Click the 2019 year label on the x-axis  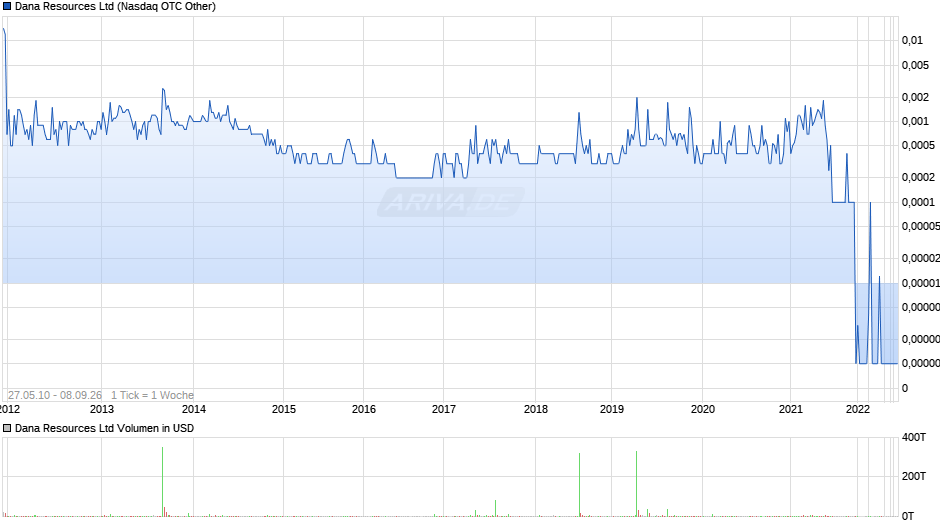point(611,409)
